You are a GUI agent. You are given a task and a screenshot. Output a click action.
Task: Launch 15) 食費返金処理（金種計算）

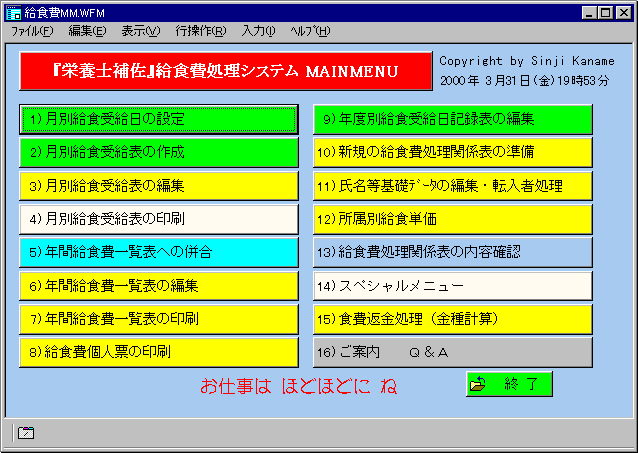453,319
